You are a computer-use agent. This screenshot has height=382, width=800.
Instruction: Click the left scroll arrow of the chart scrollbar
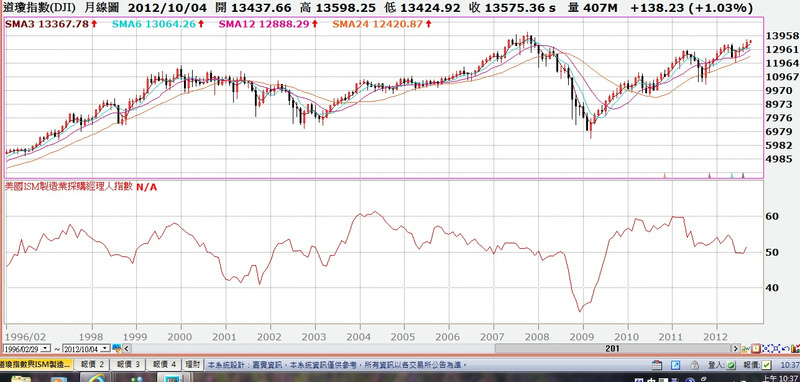127,348
